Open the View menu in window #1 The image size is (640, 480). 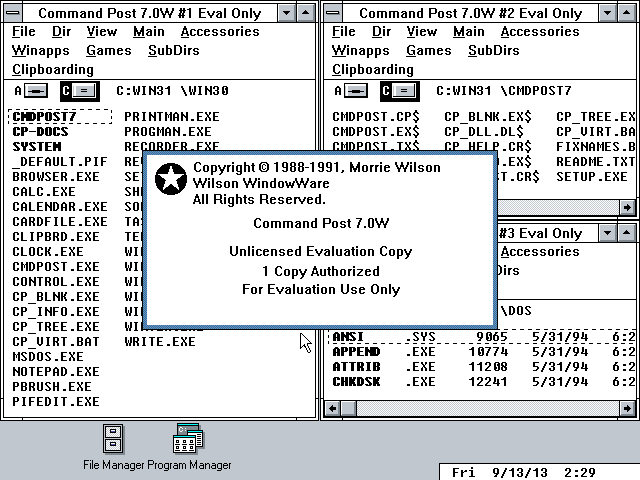coord(102,31)
